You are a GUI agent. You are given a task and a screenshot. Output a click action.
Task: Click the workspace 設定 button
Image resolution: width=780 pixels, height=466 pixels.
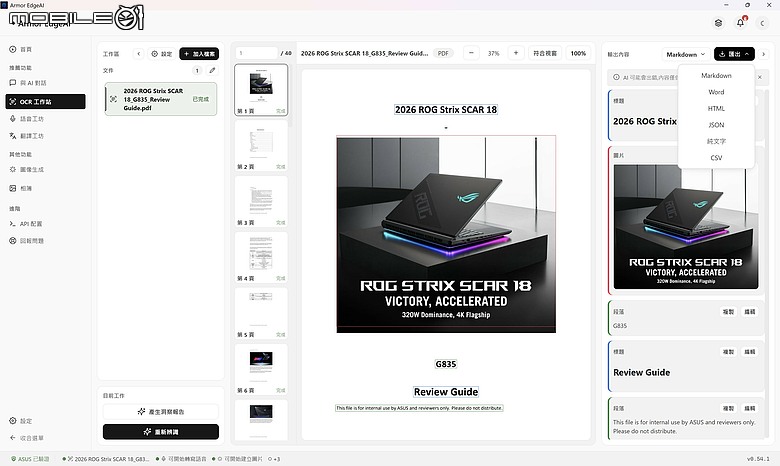pyautogui.click(x=162, y=54)
